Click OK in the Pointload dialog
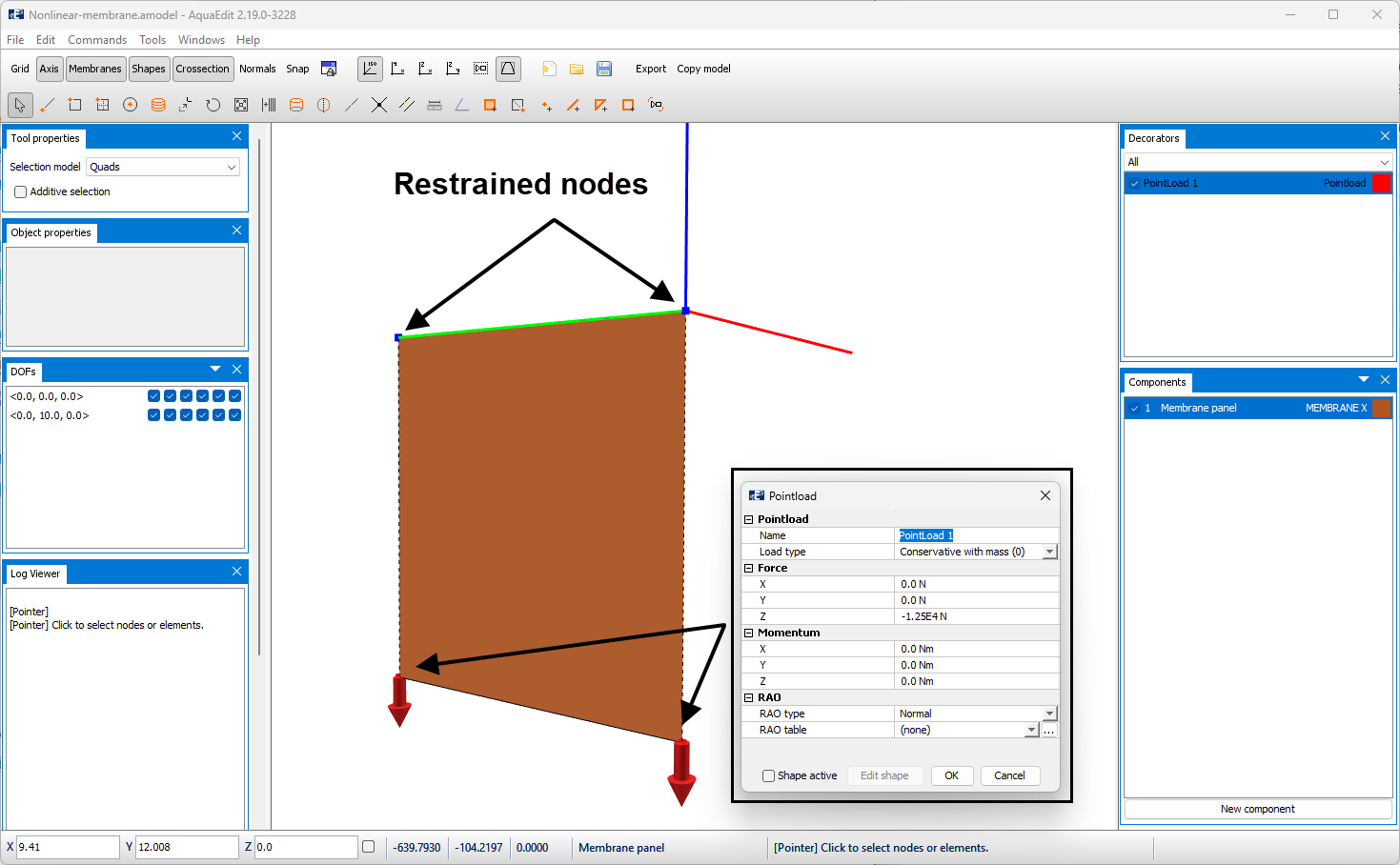Viewport: 1400px width, 865px height. 951,775
